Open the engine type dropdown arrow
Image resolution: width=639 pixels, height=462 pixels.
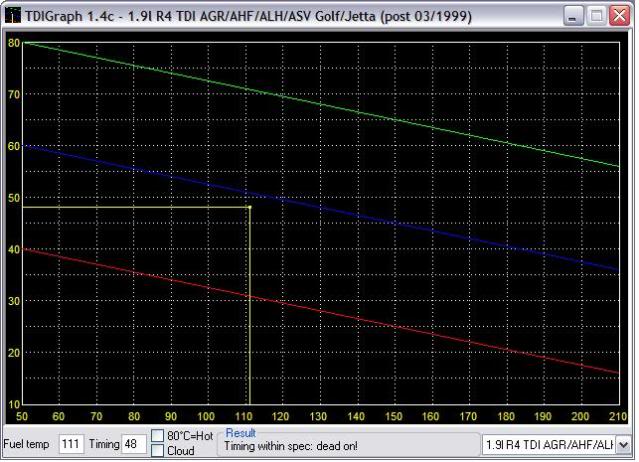(x=623, y=443)
